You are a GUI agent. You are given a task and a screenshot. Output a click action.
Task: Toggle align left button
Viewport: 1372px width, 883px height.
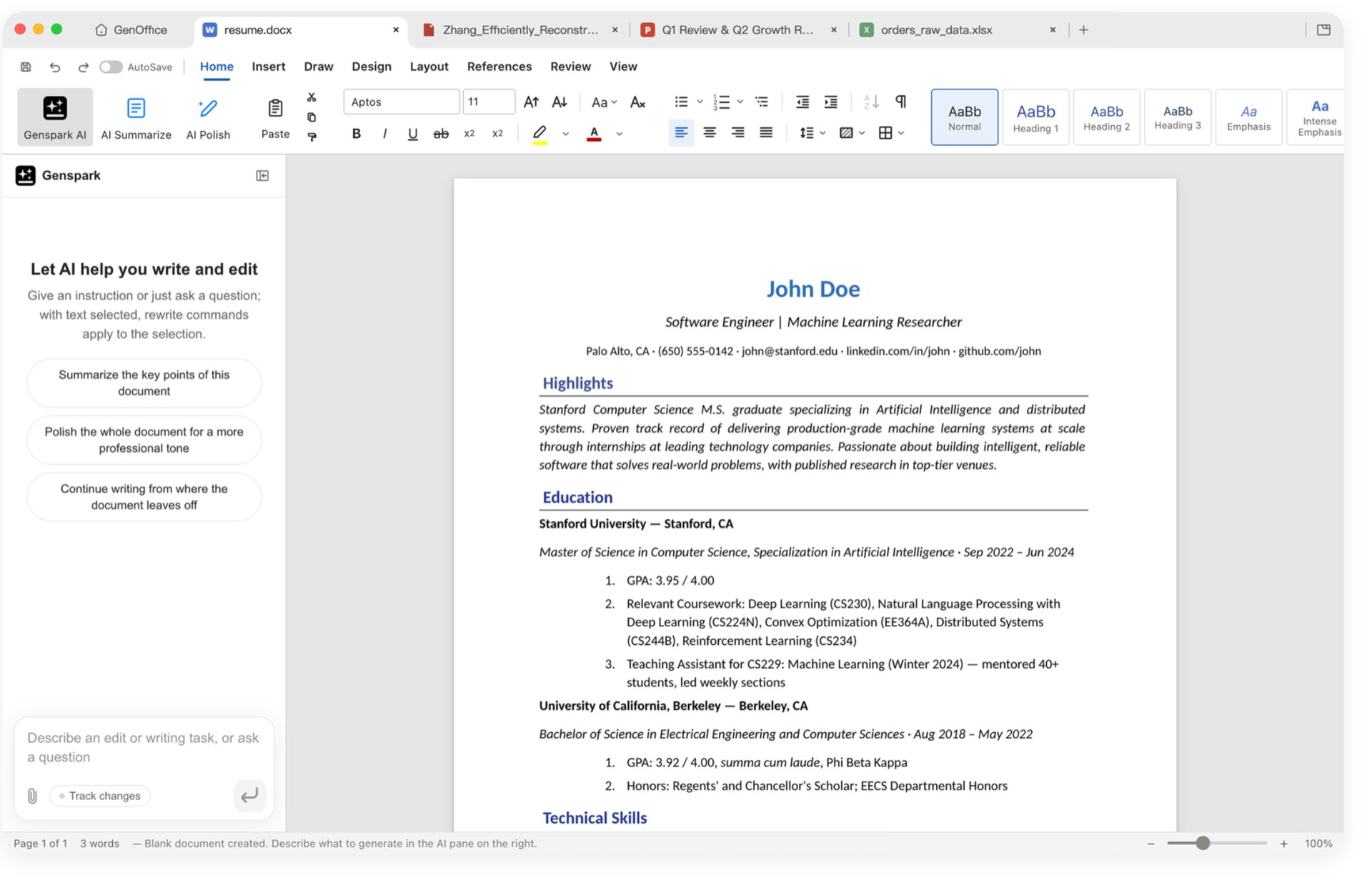681,133
